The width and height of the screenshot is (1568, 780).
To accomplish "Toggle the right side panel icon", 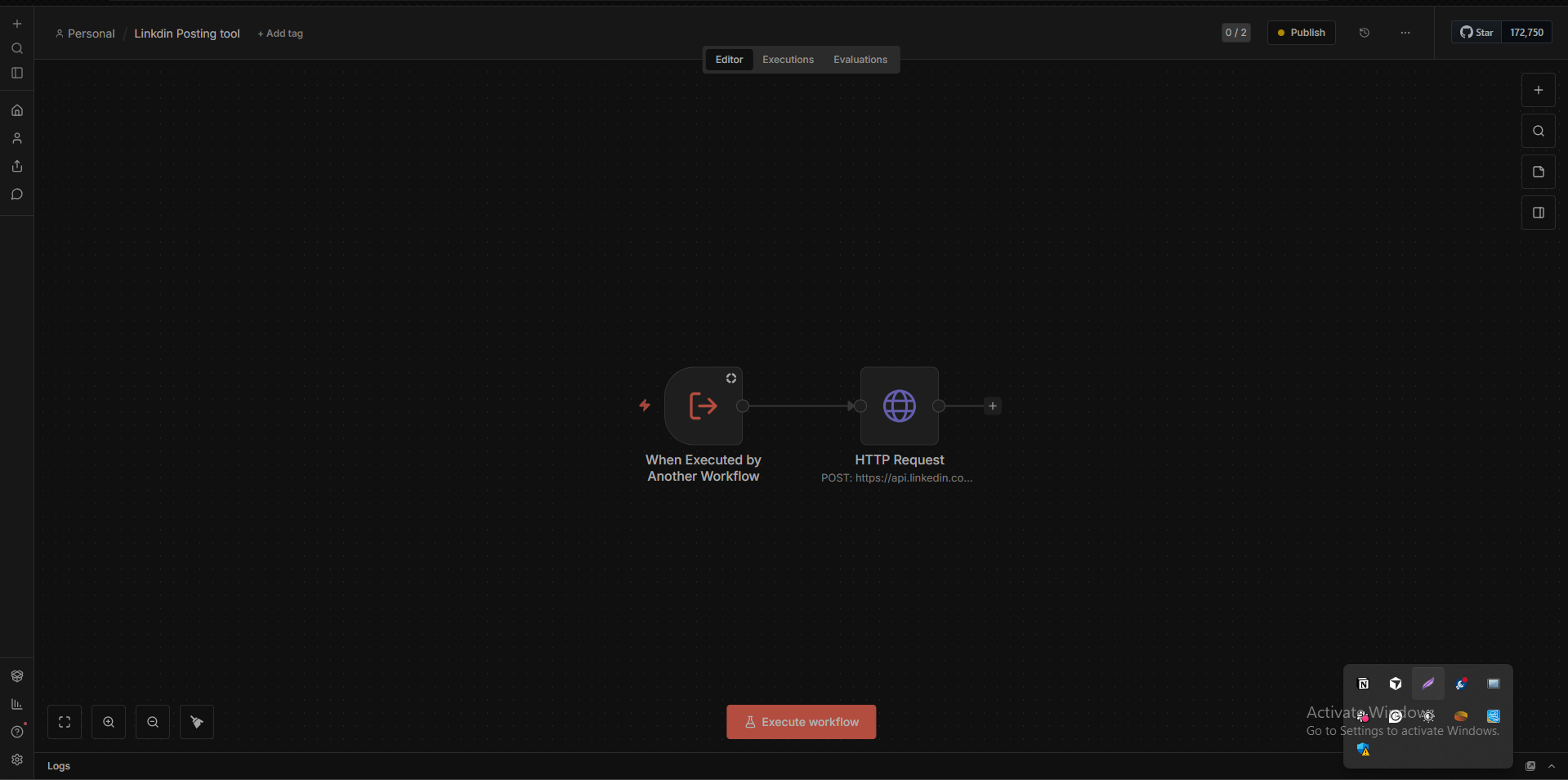I will click(1539, 213).
